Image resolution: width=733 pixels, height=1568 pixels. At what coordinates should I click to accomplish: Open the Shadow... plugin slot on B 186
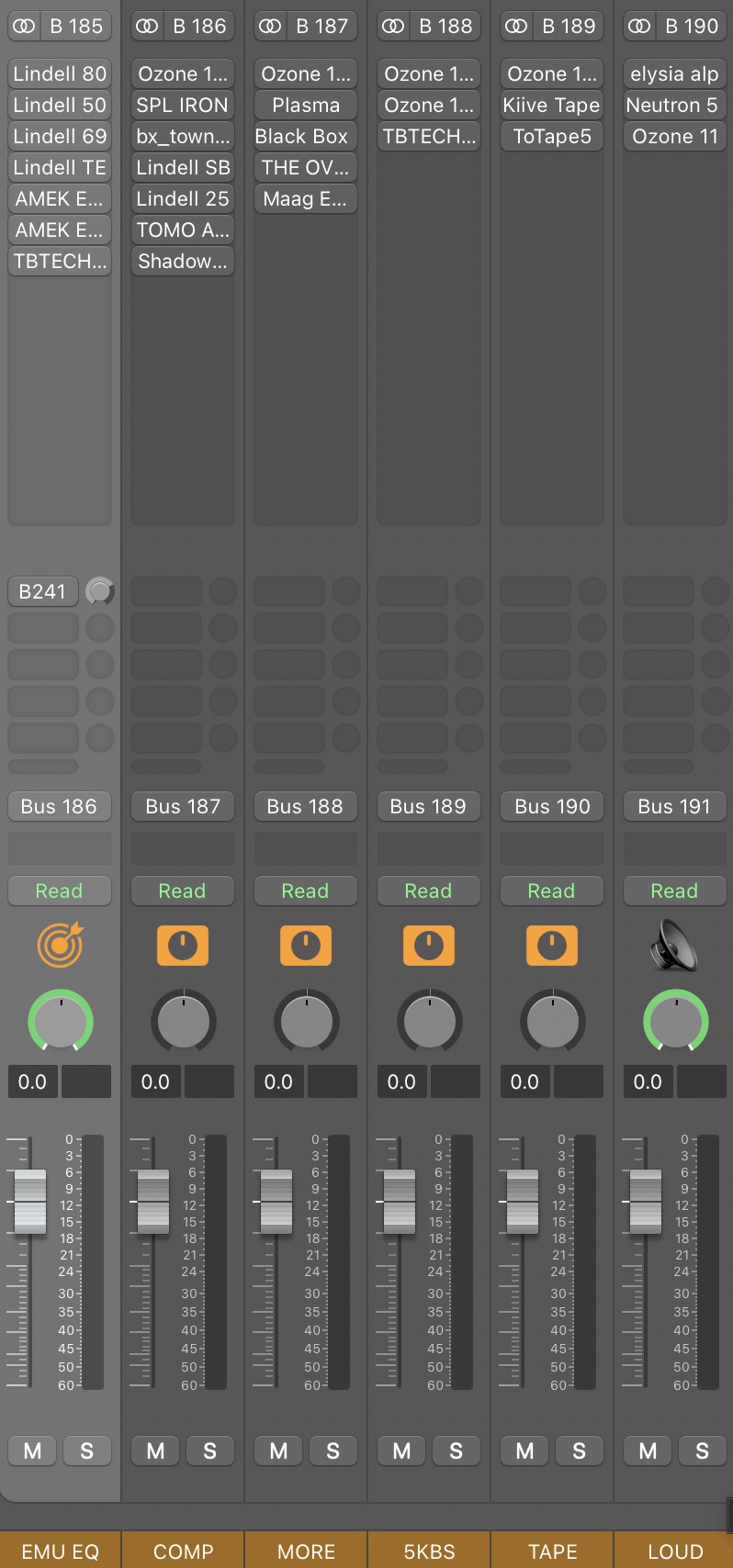tap(183, 261)
